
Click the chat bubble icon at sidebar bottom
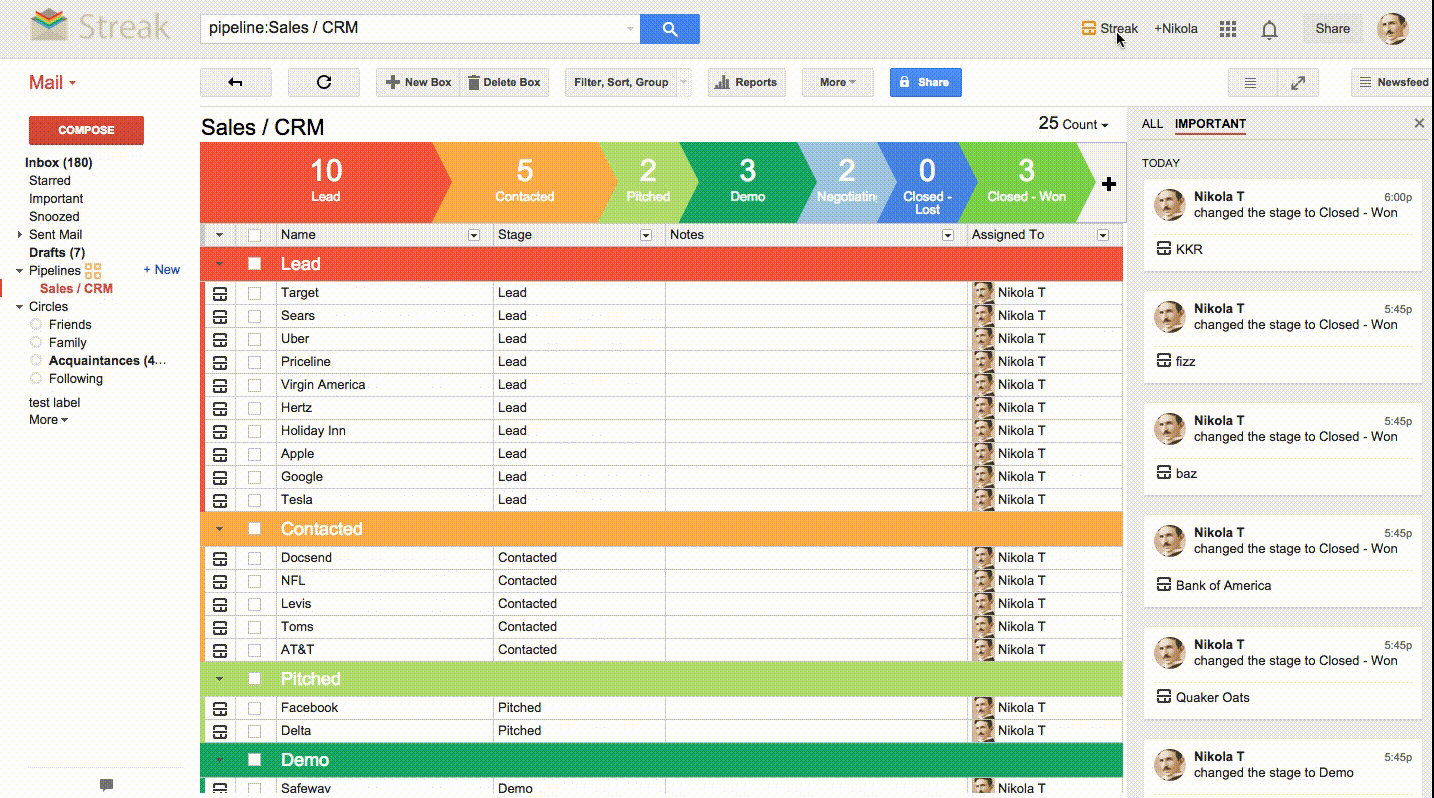106,785
